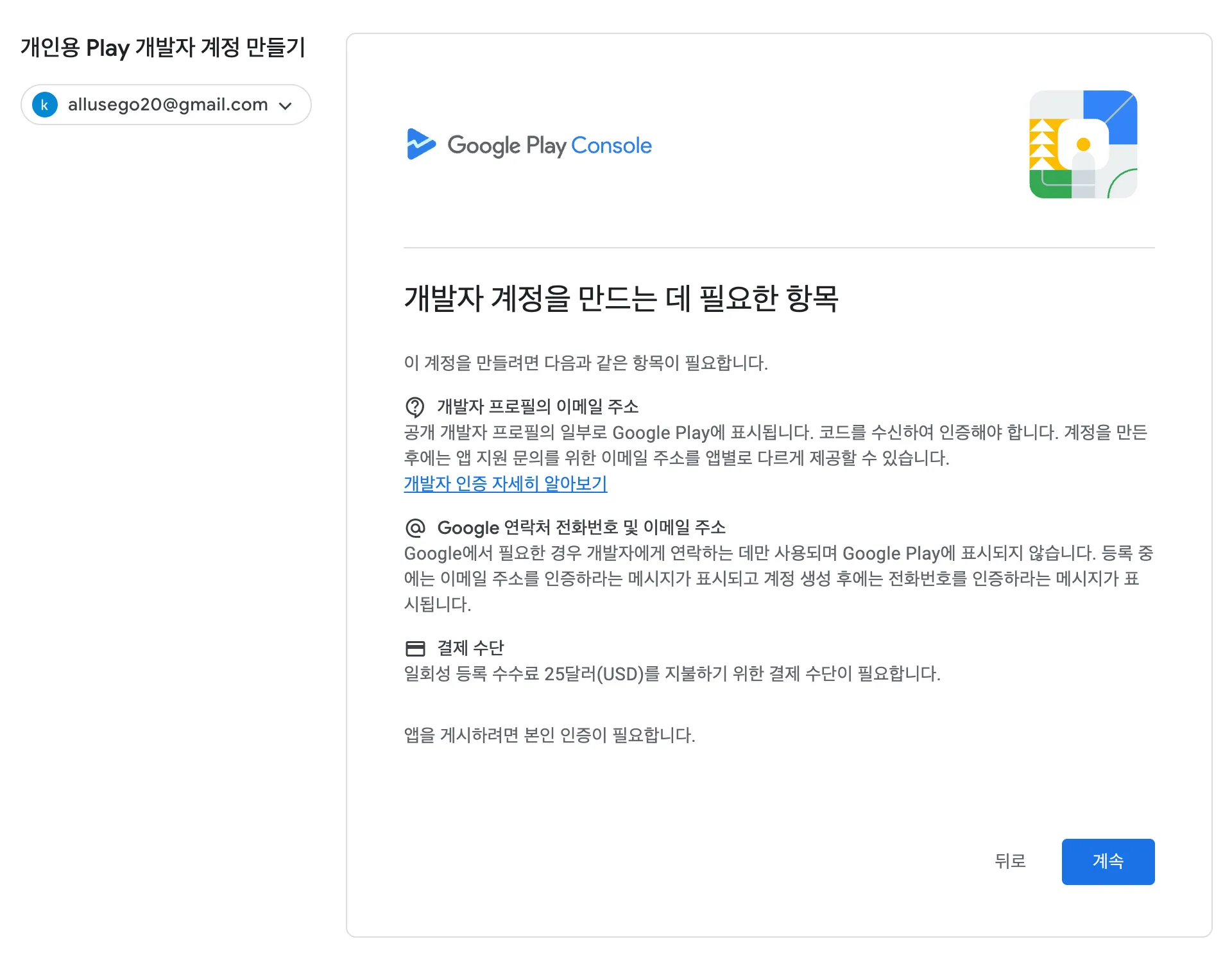1232x980 pixels.
Task: Click the @ icon beside Google 연락처
Action: pyautogui.click(x=415, y=528)
